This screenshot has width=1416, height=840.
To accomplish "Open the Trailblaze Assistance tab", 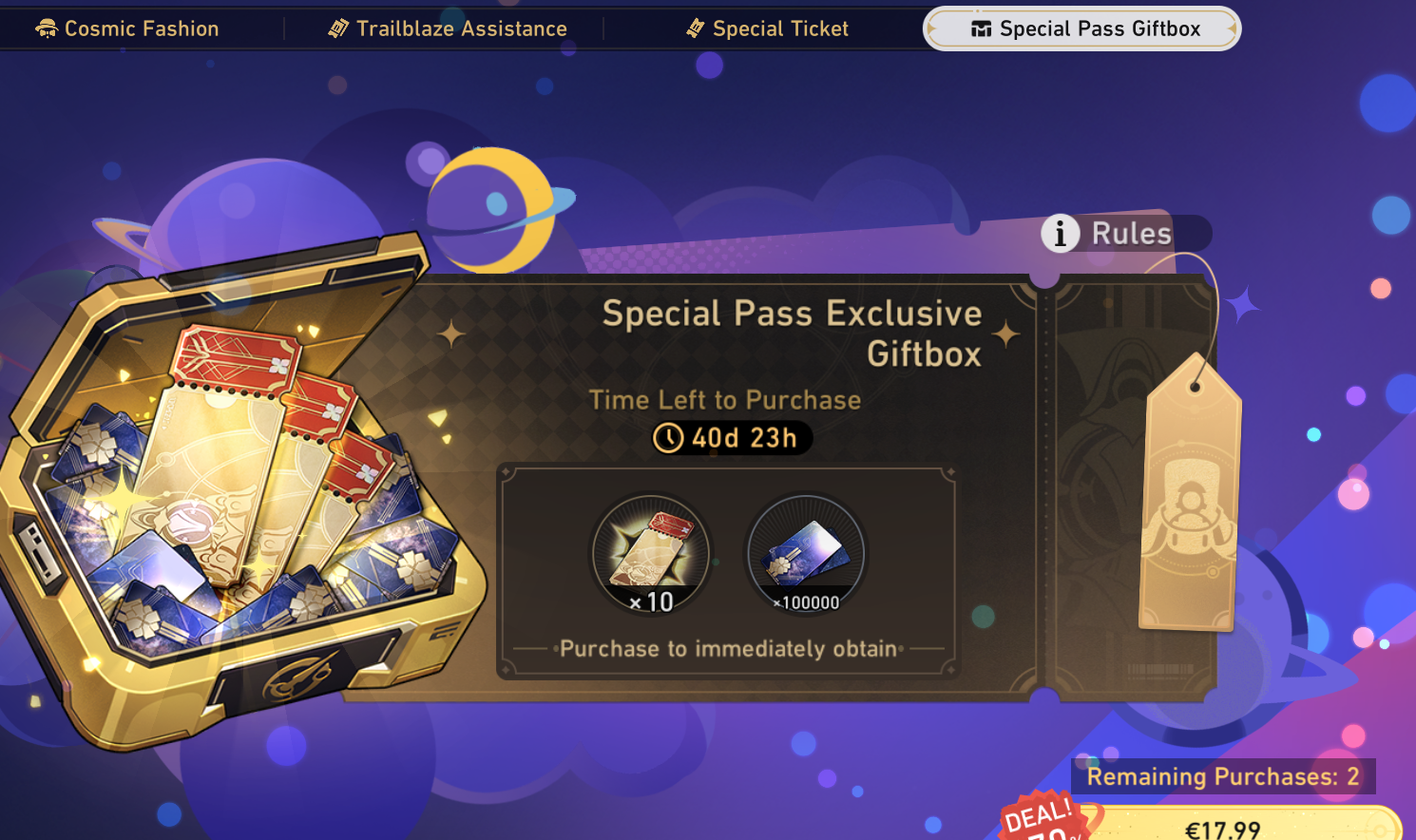I will (448, 29).
